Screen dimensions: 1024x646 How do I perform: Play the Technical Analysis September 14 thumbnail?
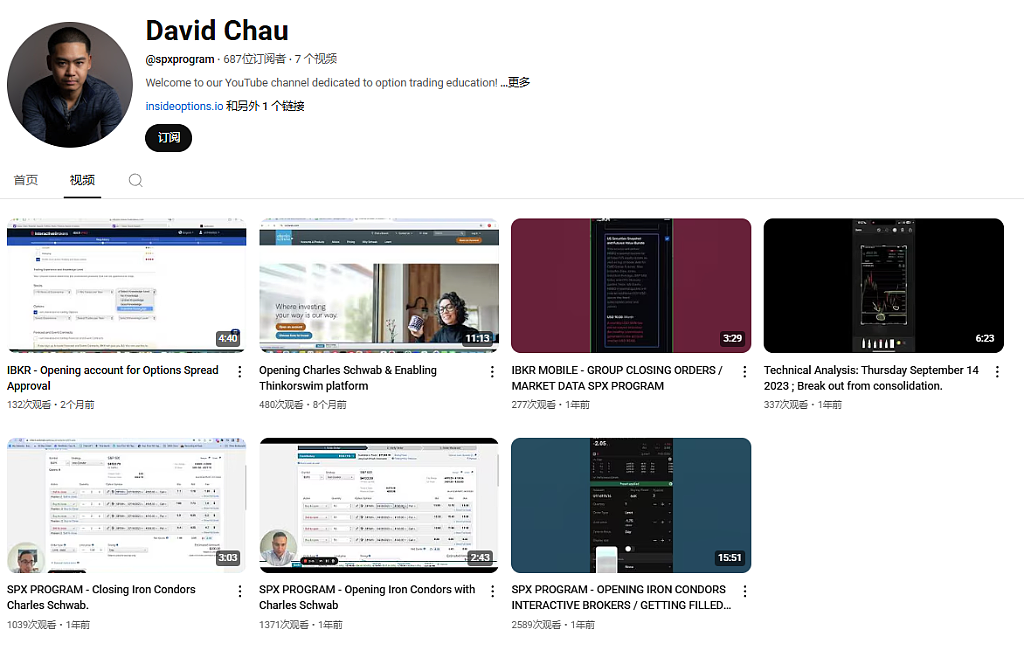[884, 285]
